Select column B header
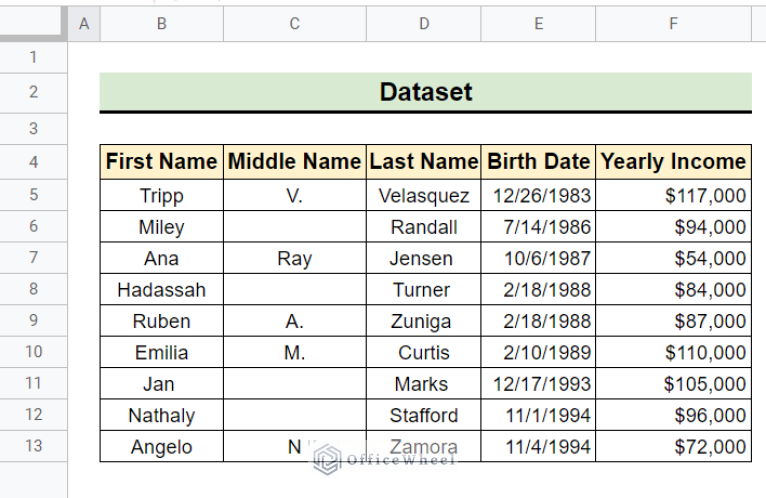This screenshot has height=498, width=766. click(x=162, y=23)
